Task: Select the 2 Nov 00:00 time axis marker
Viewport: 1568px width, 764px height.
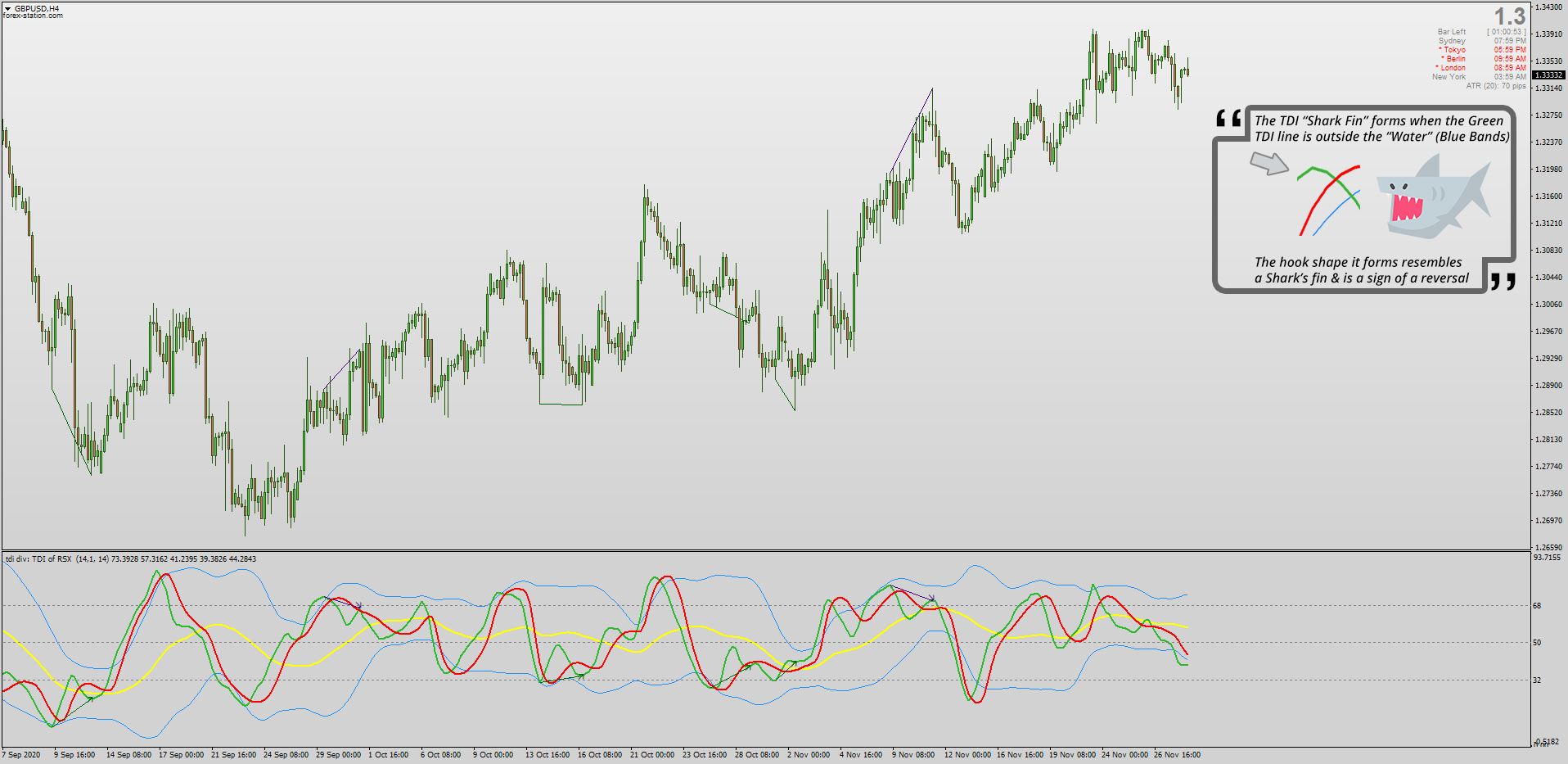Action: click(809, 755)
